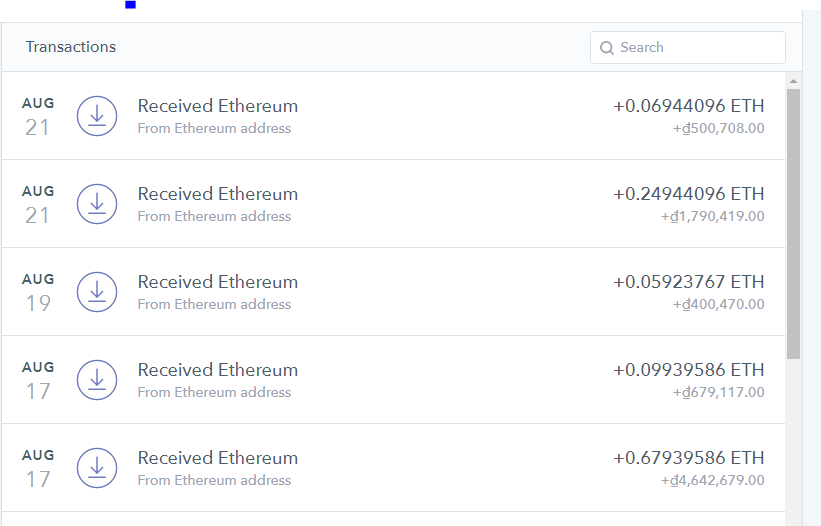This screenshot has width=821, height=526.
Task: Click download icon of 0.06944096 ETH transaction
Action: click(97, 115)
